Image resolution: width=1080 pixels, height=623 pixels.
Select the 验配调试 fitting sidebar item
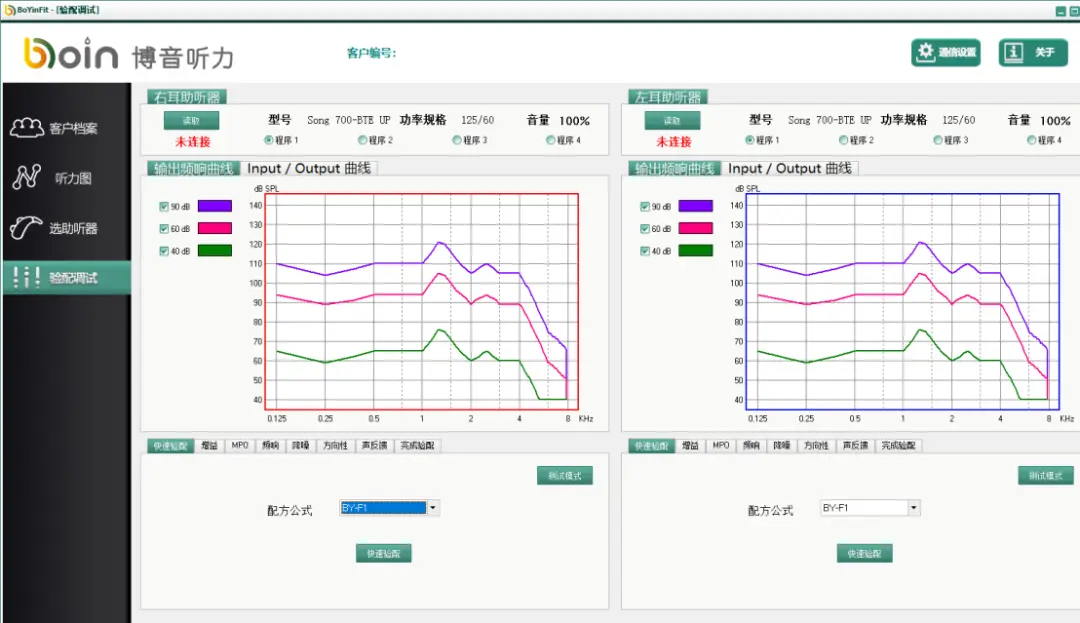[x=66, y=278]
